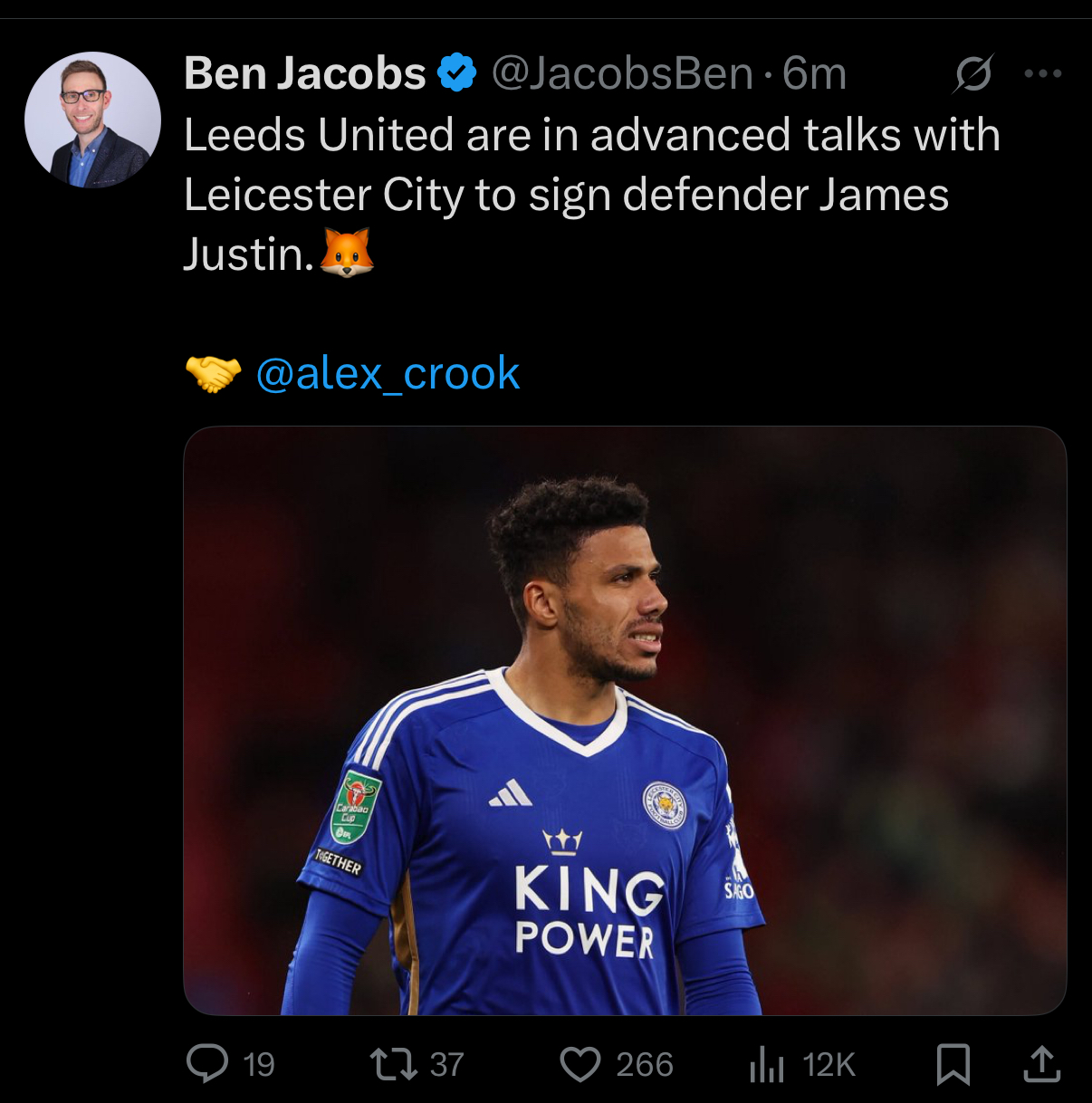
Task: Open the @JacobsBen handle link
Action: pos(622,73)
